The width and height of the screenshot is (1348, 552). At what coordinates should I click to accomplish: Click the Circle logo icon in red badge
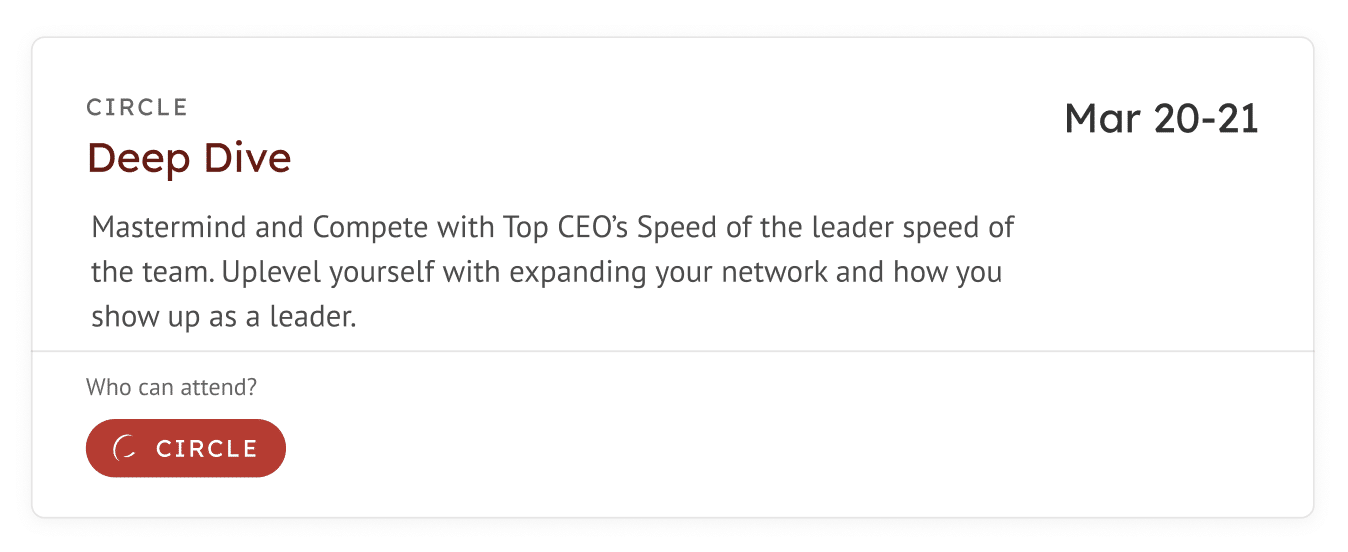(x=125, y=449)
